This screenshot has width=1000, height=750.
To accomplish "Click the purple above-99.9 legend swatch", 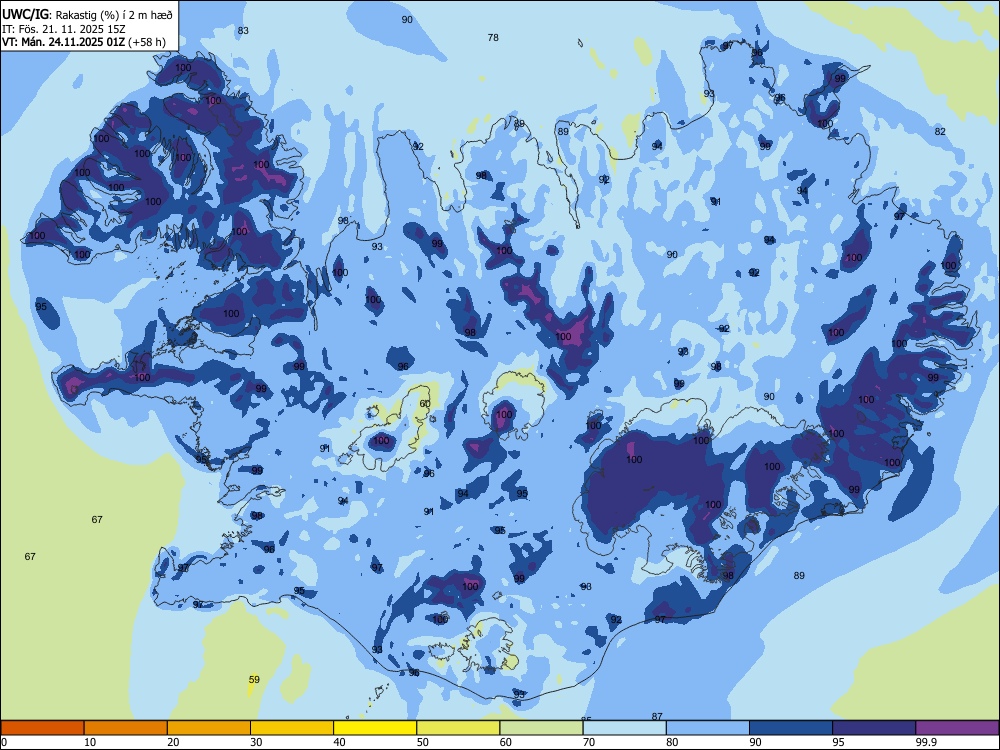I will click(x=957, y=728).
